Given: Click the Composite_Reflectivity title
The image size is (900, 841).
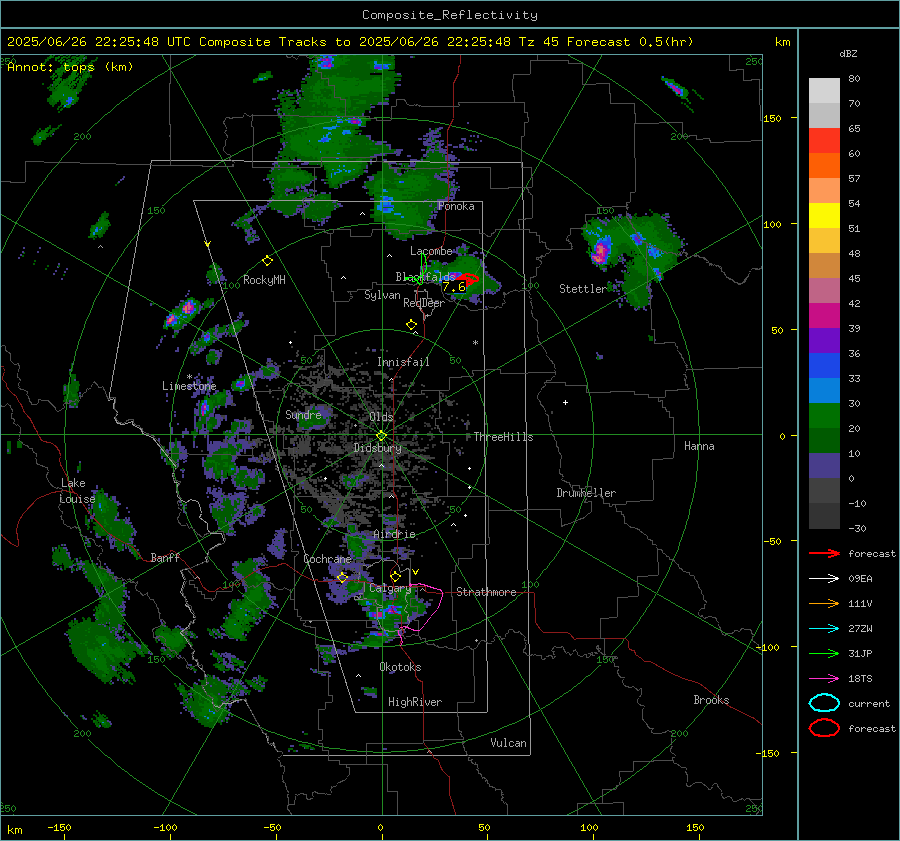Looking at the screenshot, I should pos(450,15).
